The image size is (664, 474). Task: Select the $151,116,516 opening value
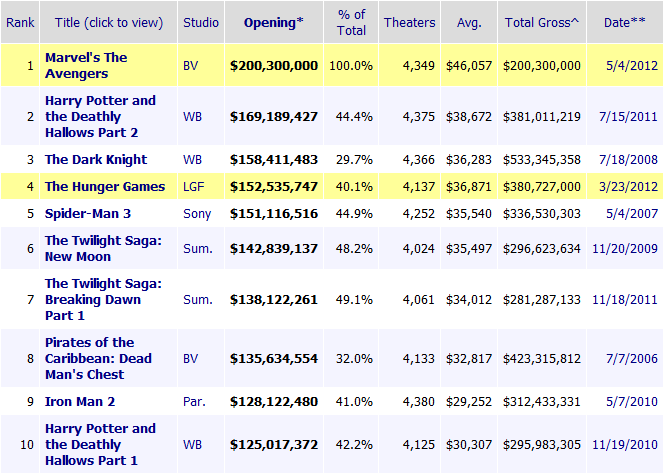(274, 213)
